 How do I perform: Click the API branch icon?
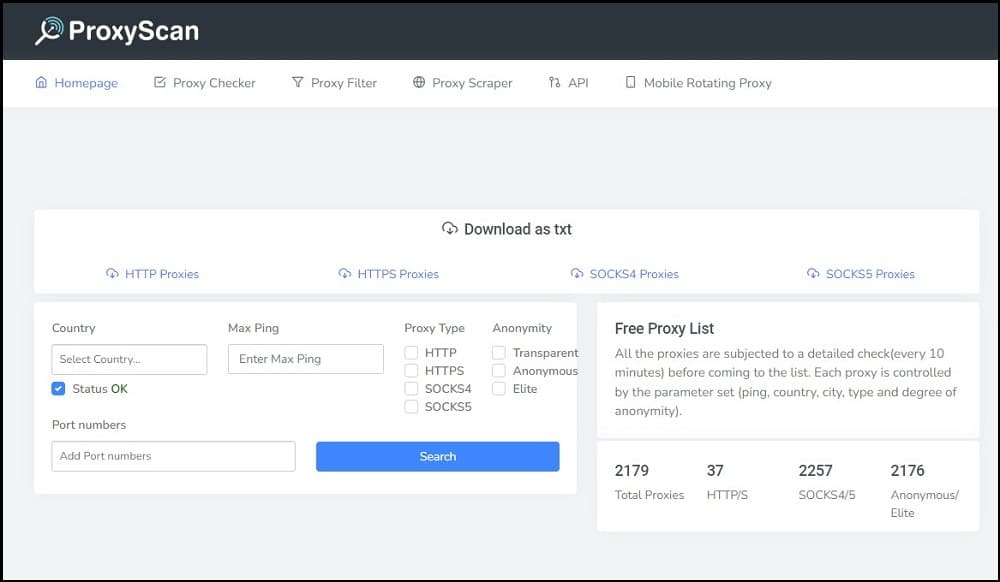[x=554, y=82]
